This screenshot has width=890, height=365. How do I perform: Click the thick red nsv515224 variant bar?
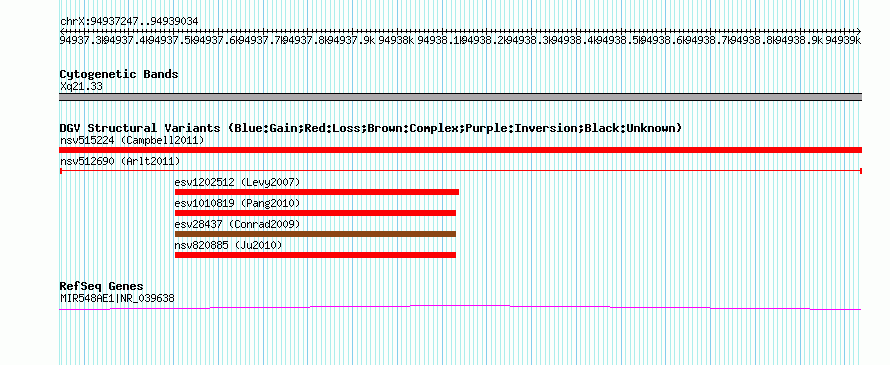460,150
